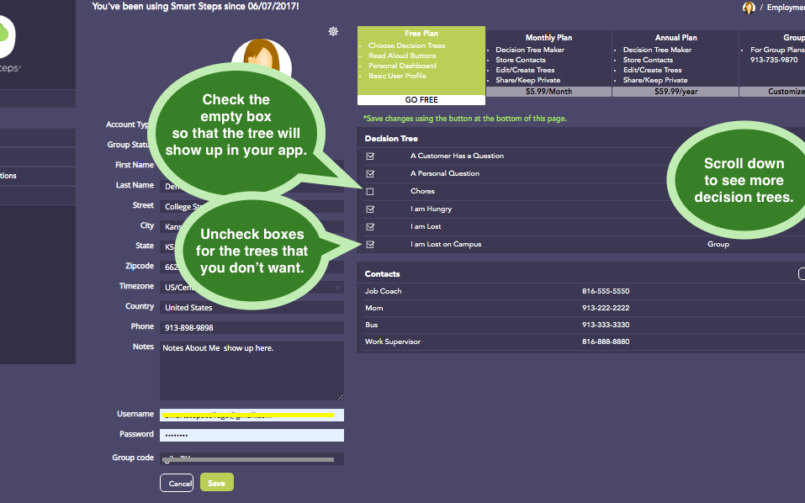Click phone number 816-888-8880
805x503 pixels.
pyautogui.click(x=605, y=342)
